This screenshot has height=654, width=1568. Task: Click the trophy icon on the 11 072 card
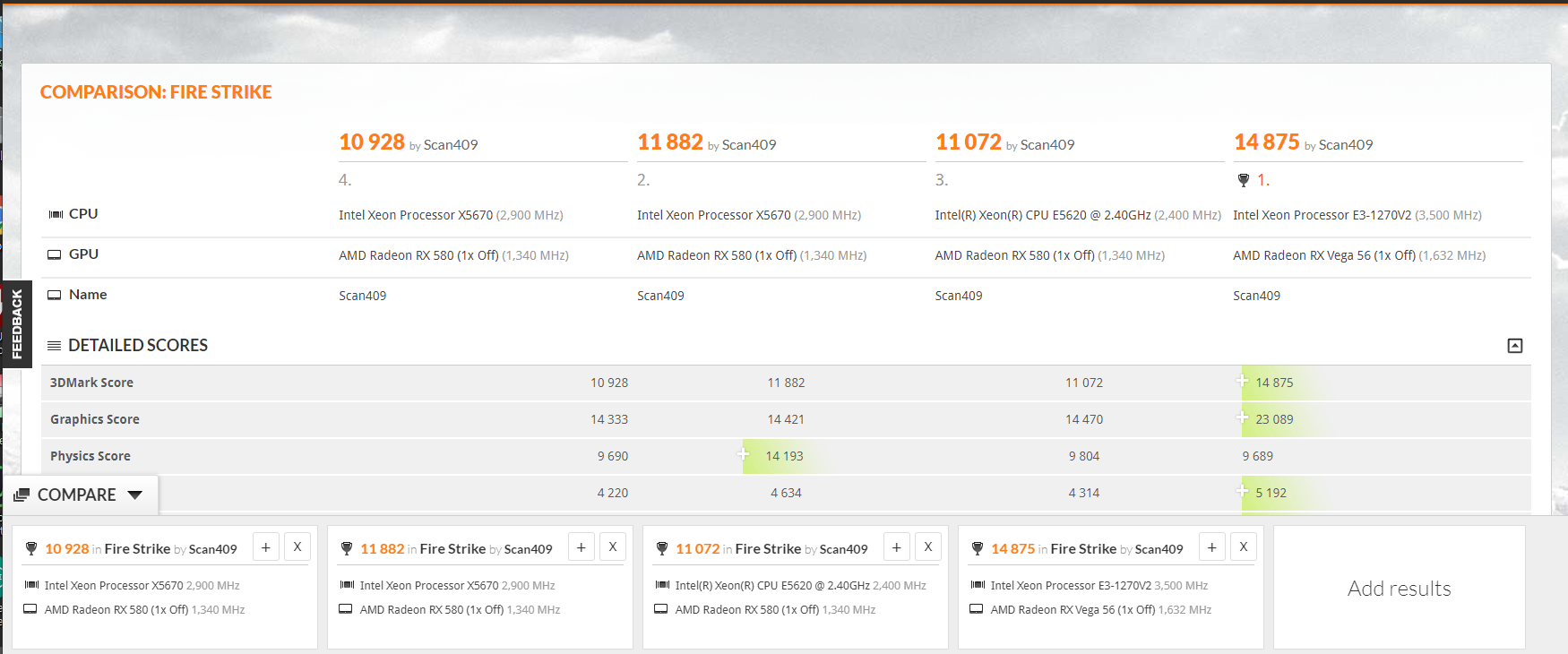(662, 548)
